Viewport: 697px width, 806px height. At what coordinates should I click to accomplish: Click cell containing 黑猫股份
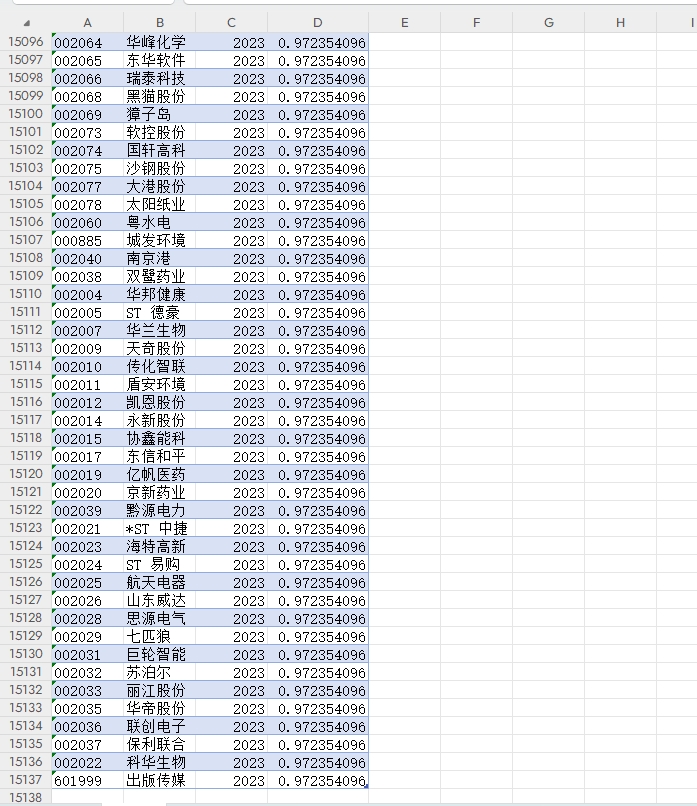159,96
